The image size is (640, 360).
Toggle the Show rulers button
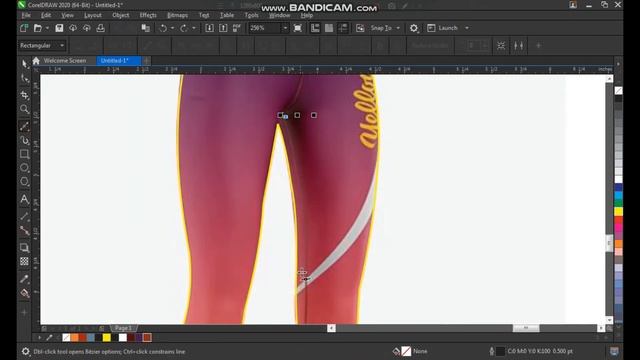pyautogui.click(x=315, y=28)
